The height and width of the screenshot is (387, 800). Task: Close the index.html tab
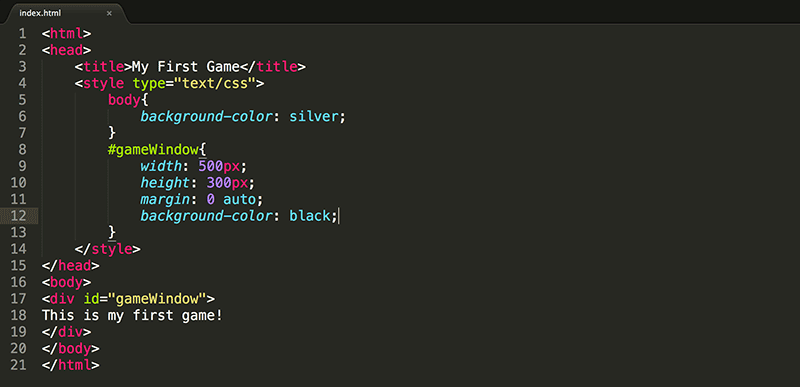(x=109, y=13)
